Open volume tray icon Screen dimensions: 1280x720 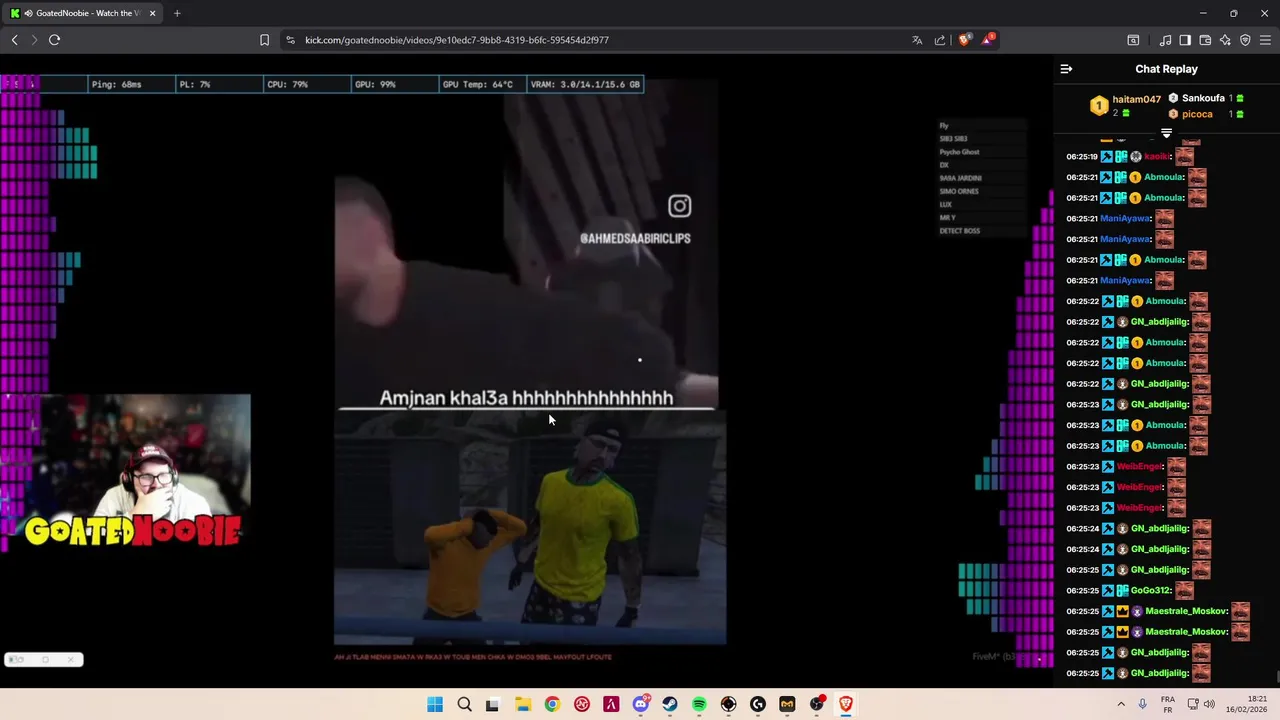click(x=1209, y=705)
